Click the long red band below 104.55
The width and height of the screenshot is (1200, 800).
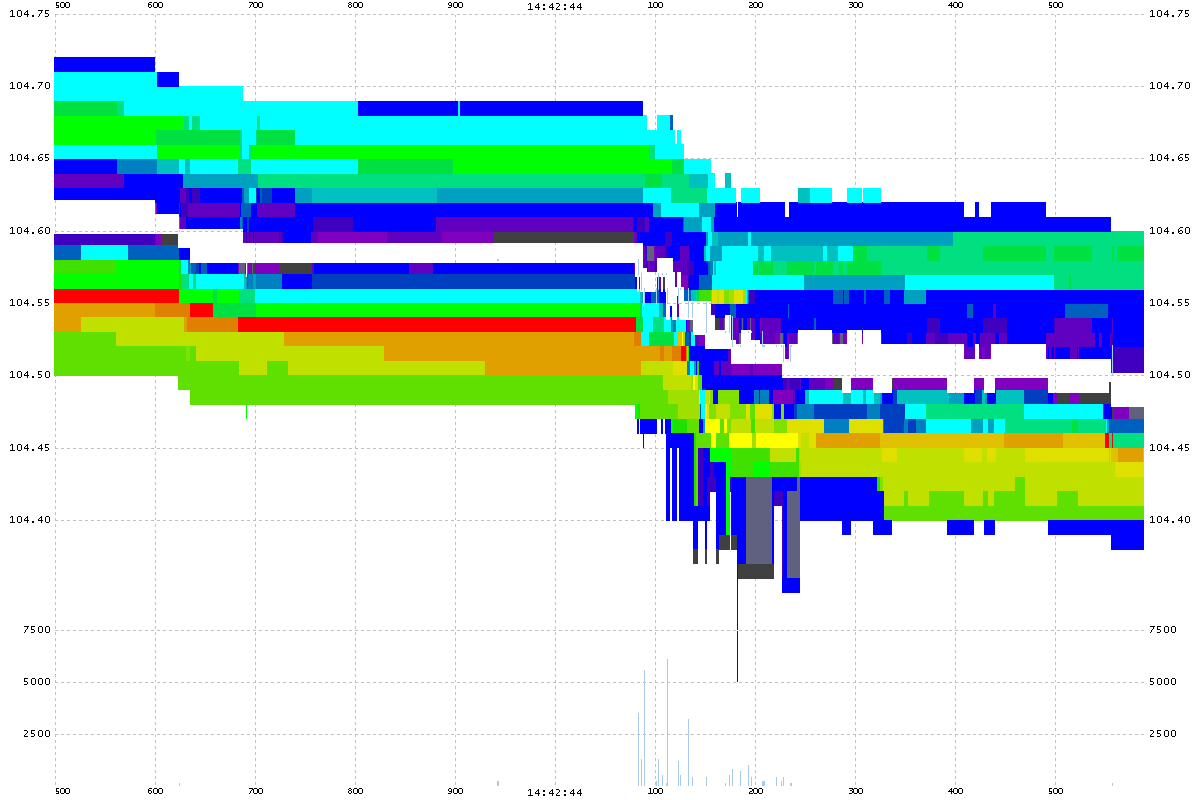click(x=436, y=324)
